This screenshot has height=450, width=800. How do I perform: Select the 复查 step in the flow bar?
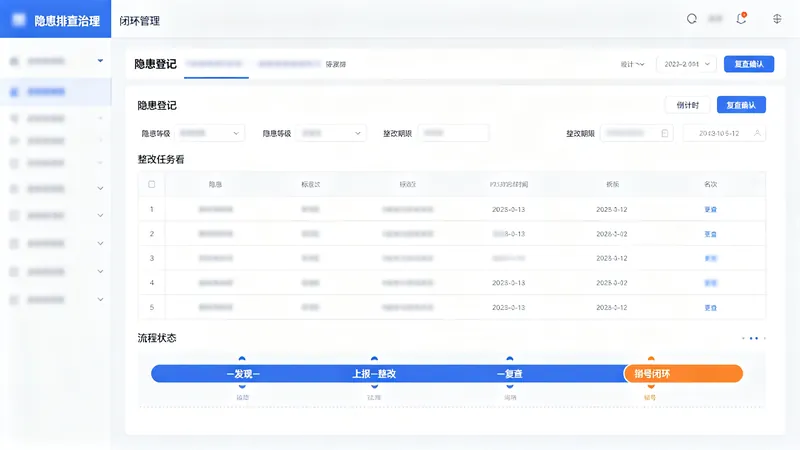[x=510, y=374]
